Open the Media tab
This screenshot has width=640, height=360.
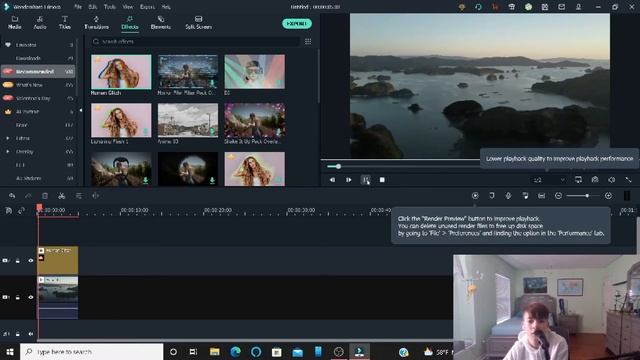pyautogui.click(x=15, y=22)
